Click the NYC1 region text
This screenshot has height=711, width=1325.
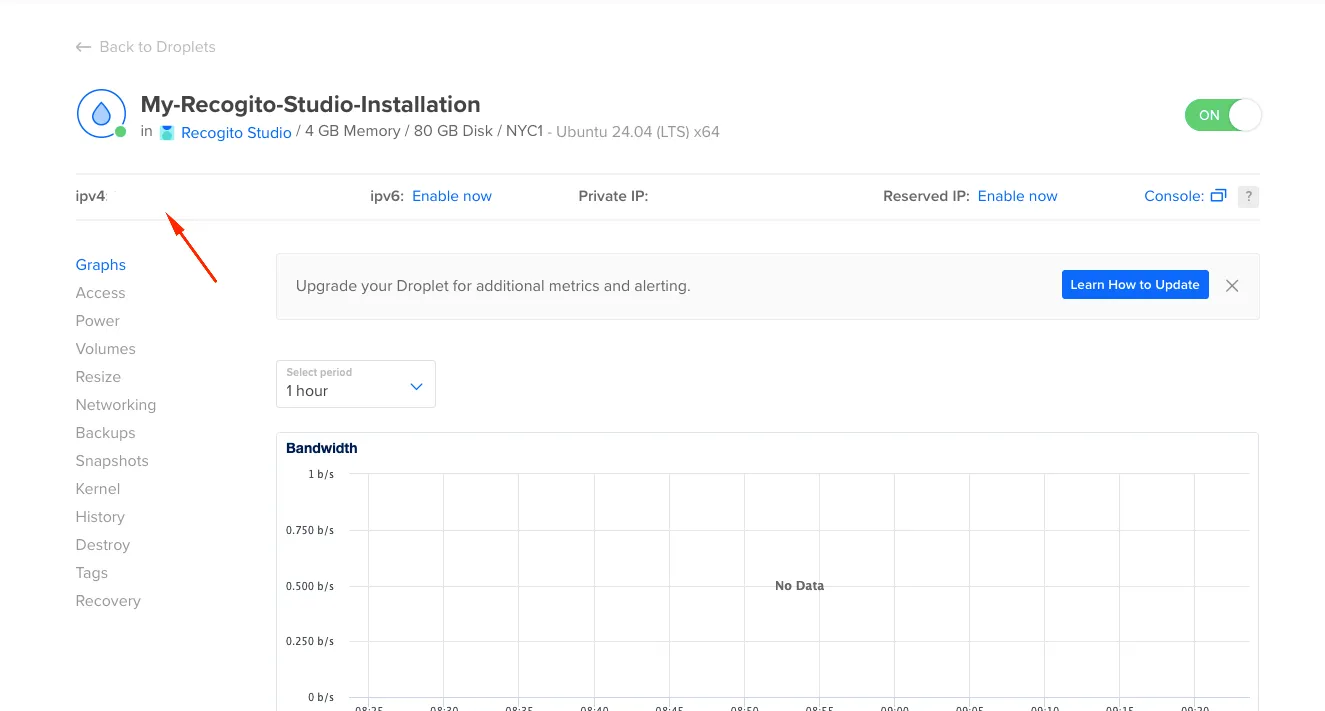pyautogui.click(x=524, y=132)
